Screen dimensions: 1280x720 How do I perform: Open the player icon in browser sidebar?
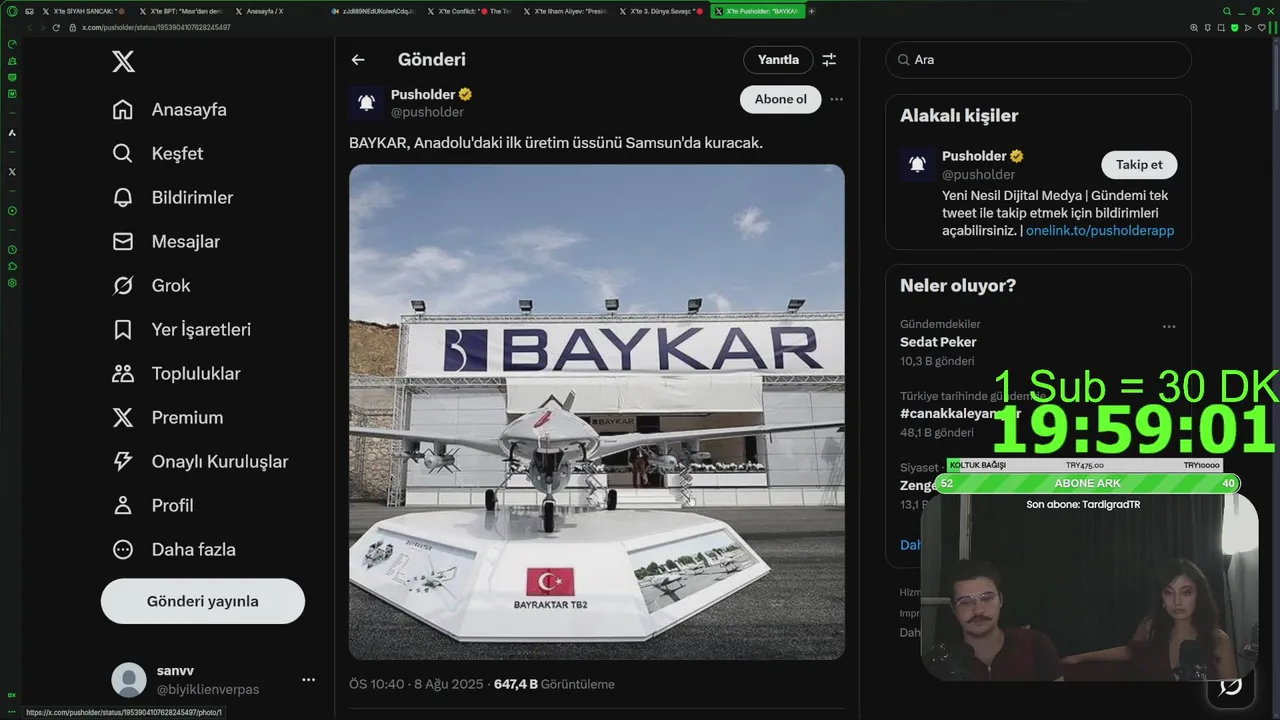coord(12,211)
